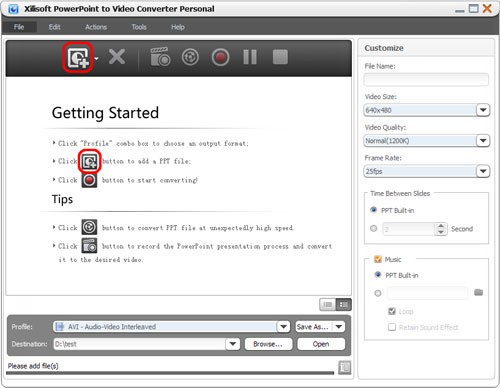Switch to the list view mode icon

(327, 304)
